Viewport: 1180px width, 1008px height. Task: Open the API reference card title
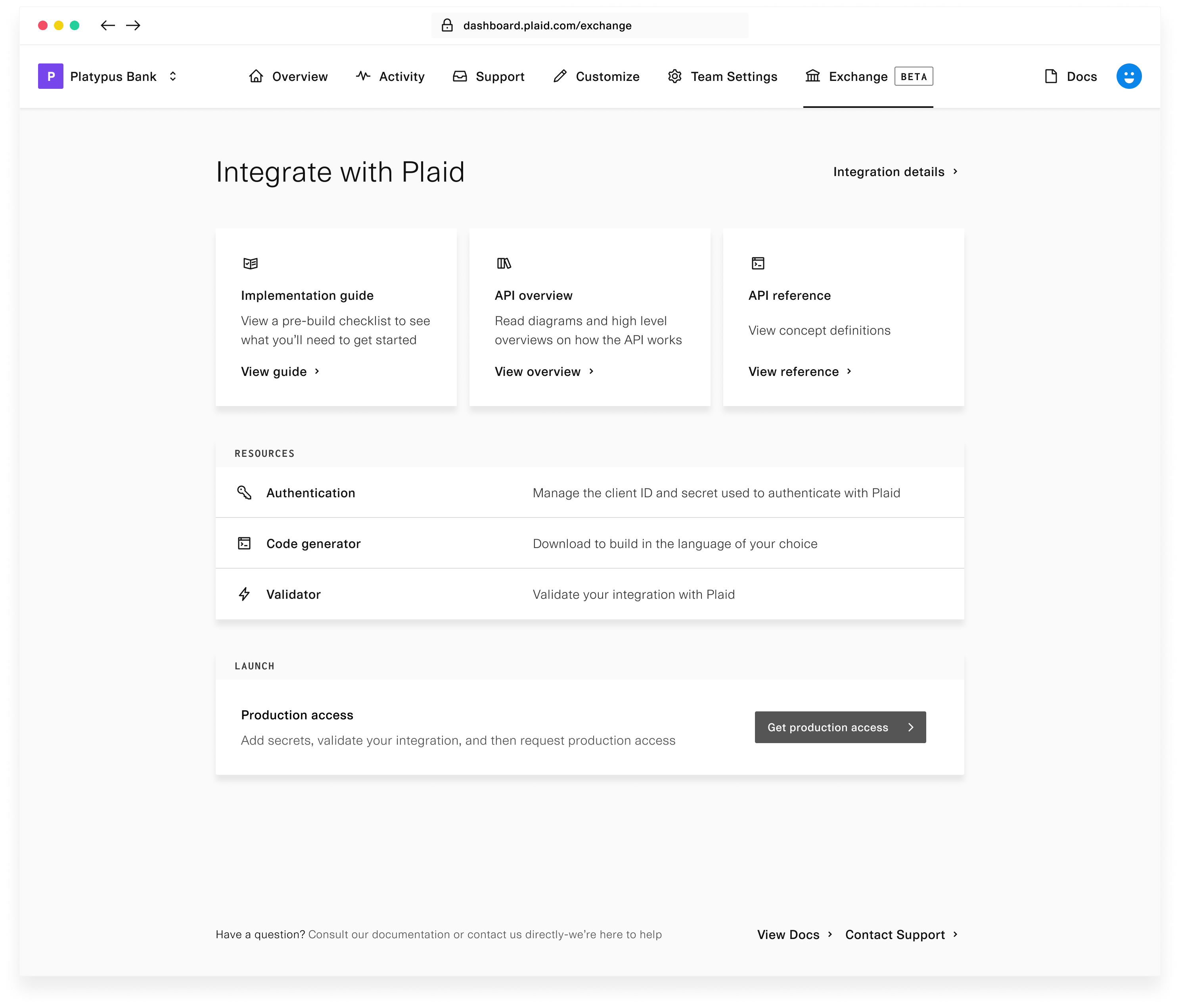coord(789,295)
